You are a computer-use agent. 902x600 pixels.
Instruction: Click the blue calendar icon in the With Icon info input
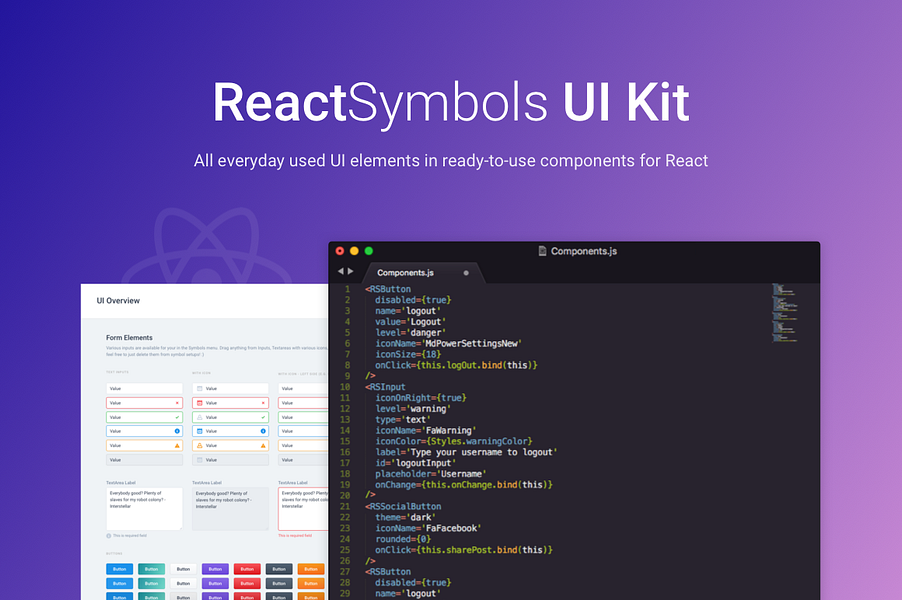tap(200, 431)
